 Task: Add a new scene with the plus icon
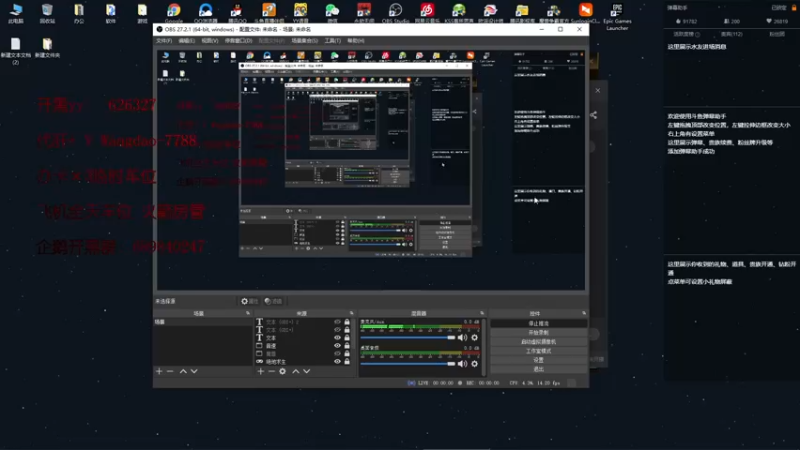[159, 371]
